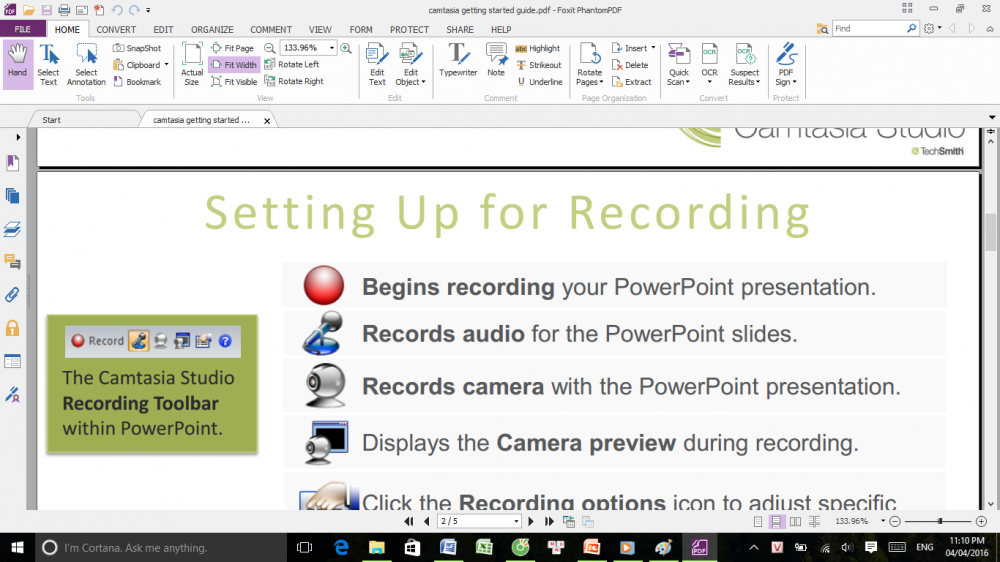Image resolution: width=1000 pixels, height=562 pixels.
Task: Rotate the view right
Action: (x=294, y=82)
